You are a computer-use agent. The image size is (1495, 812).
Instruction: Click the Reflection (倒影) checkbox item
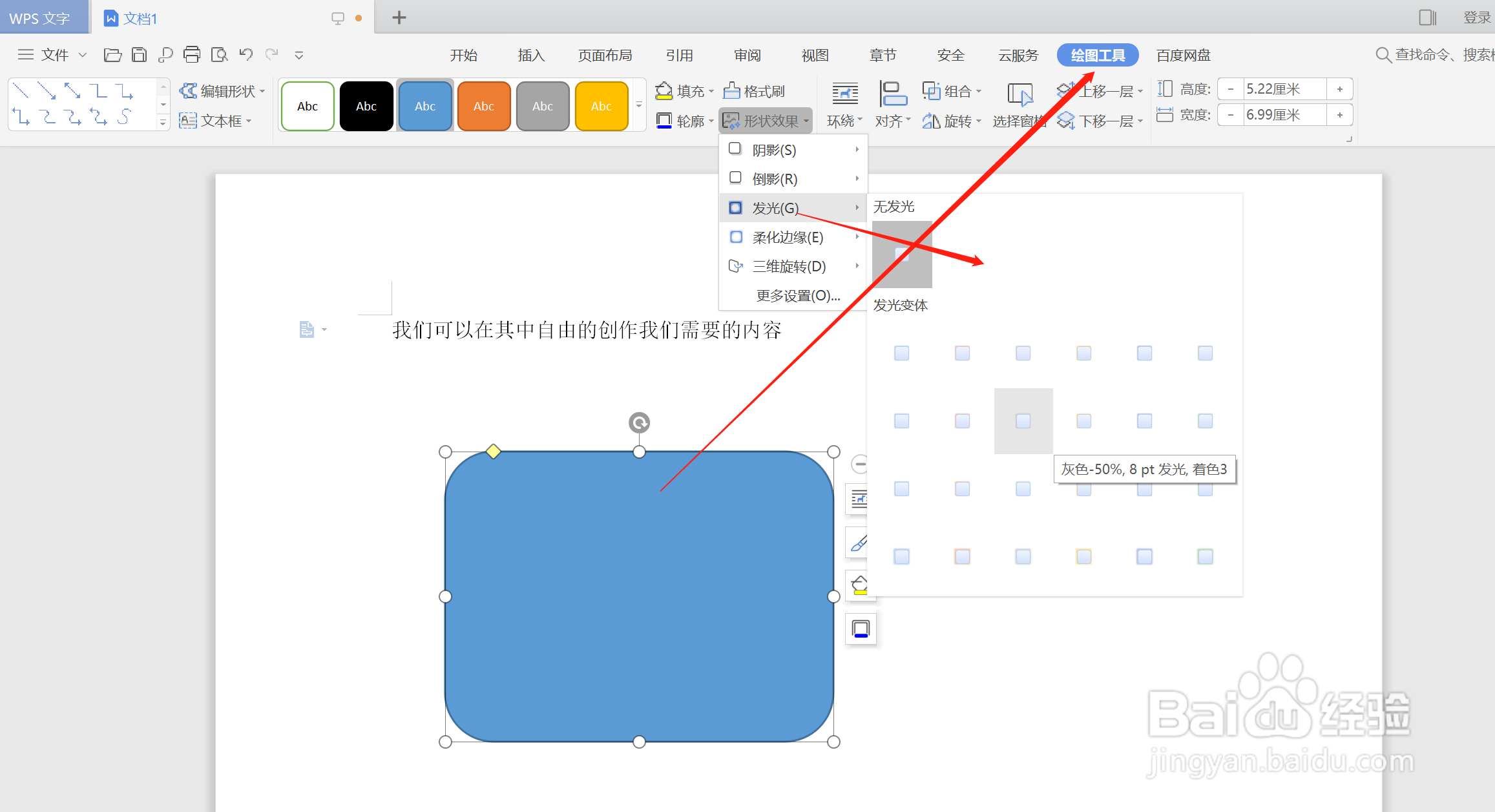[x=774, y=179]
